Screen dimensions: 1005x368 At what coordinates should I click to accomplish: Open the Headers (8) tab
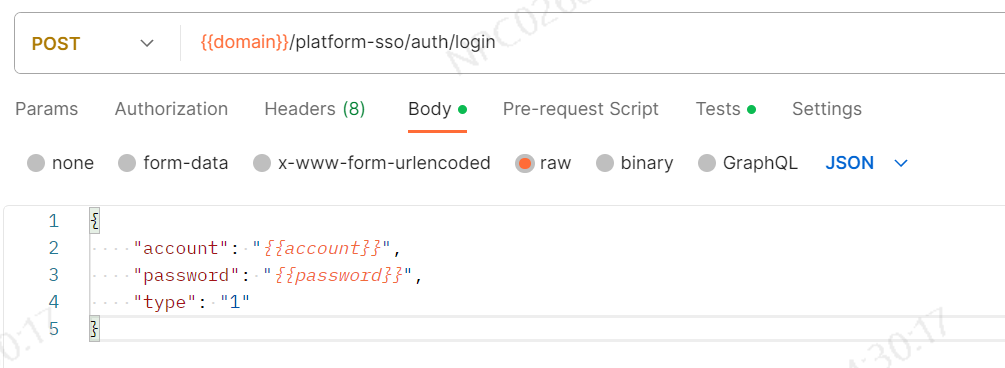(315, 109)
